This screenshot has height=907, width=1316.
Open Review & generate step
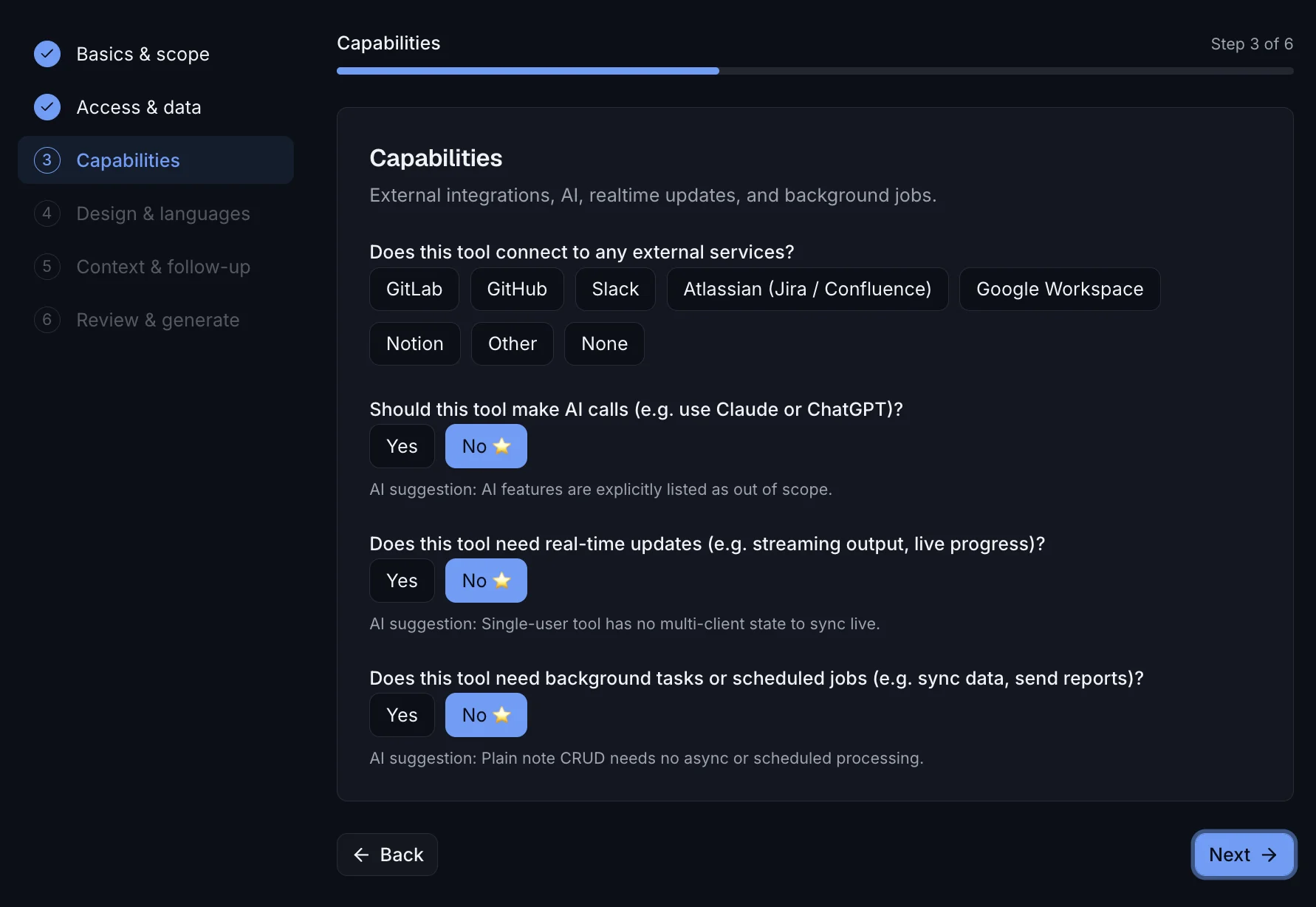[156, 320]
